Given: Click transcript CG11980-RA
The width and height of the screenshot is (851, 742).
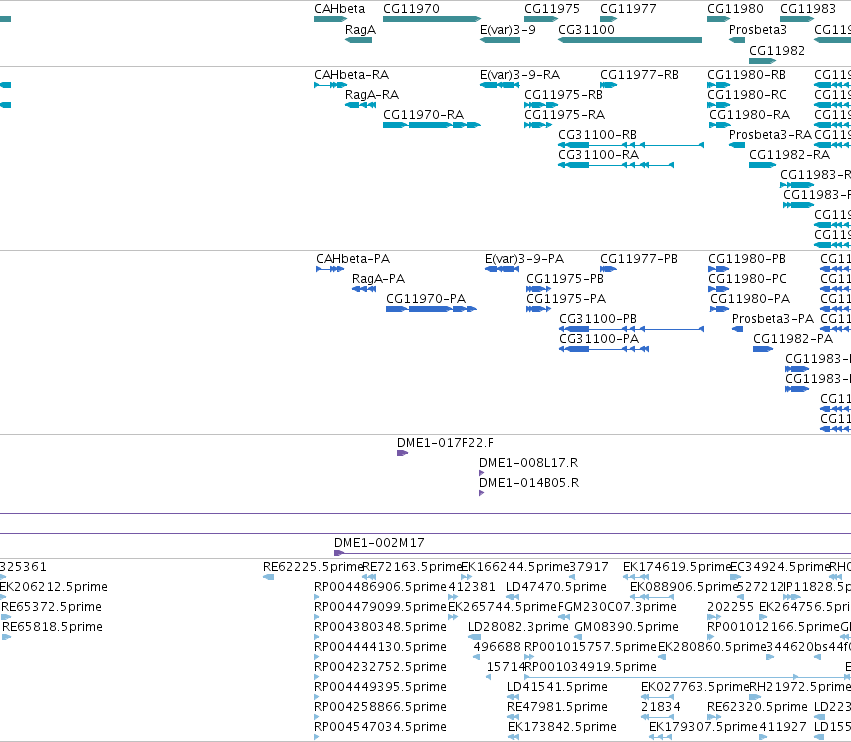Looking at the screenshot, I should click(720, 125).
